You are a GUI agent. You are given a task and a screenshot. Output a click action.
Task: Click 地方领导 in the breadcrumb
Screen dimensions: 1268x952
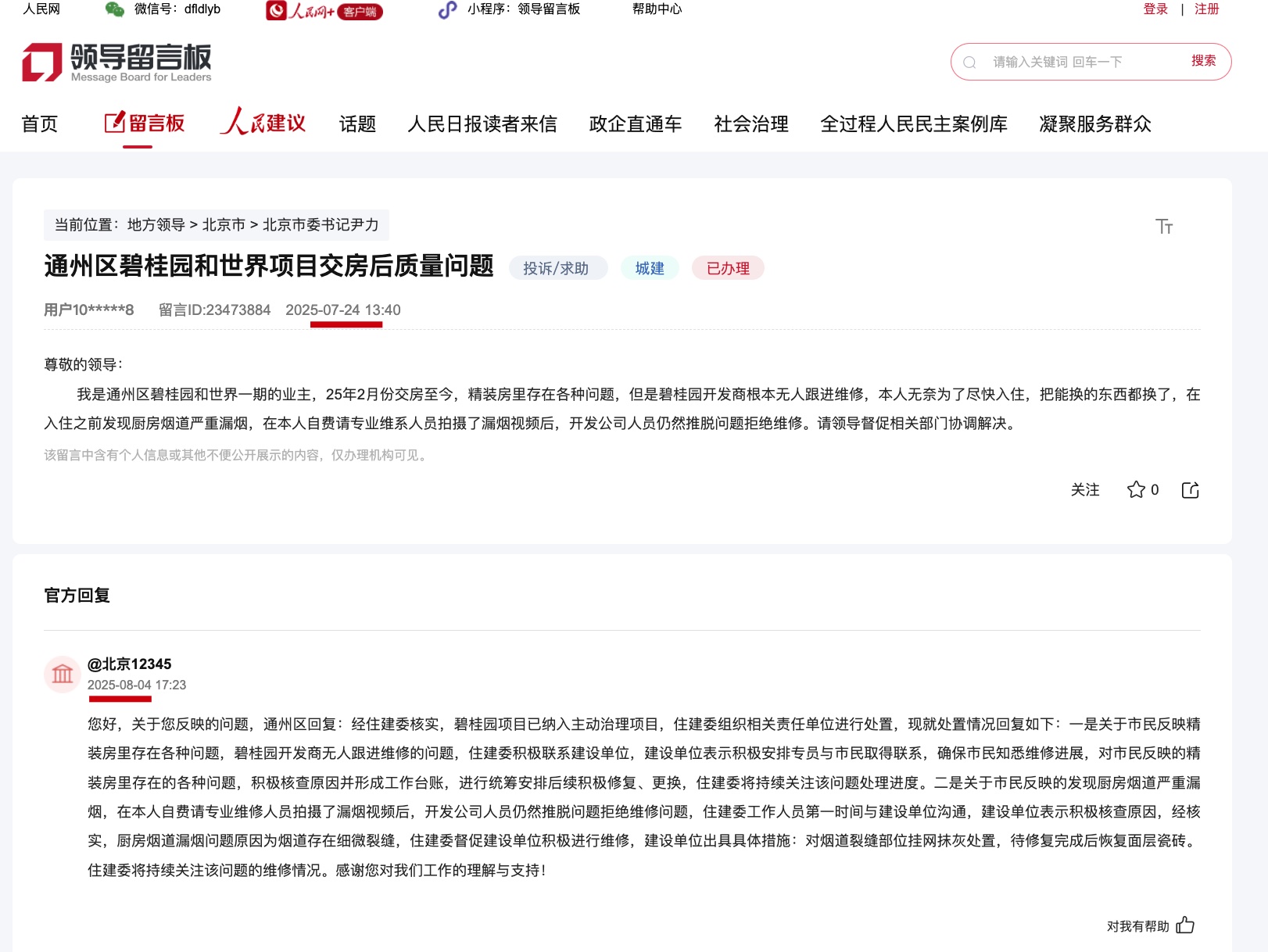tap(156, 225)
